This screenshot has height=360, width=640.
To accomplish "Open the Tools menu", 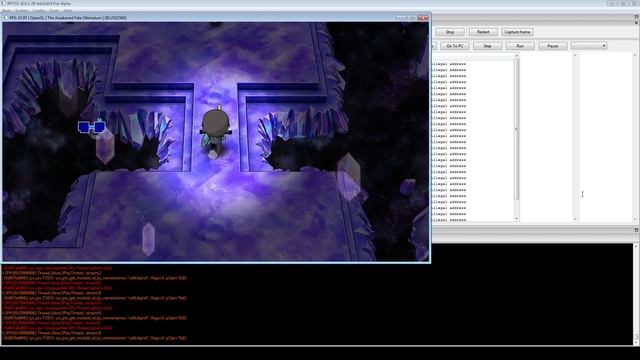I will [x=54, y=11].
